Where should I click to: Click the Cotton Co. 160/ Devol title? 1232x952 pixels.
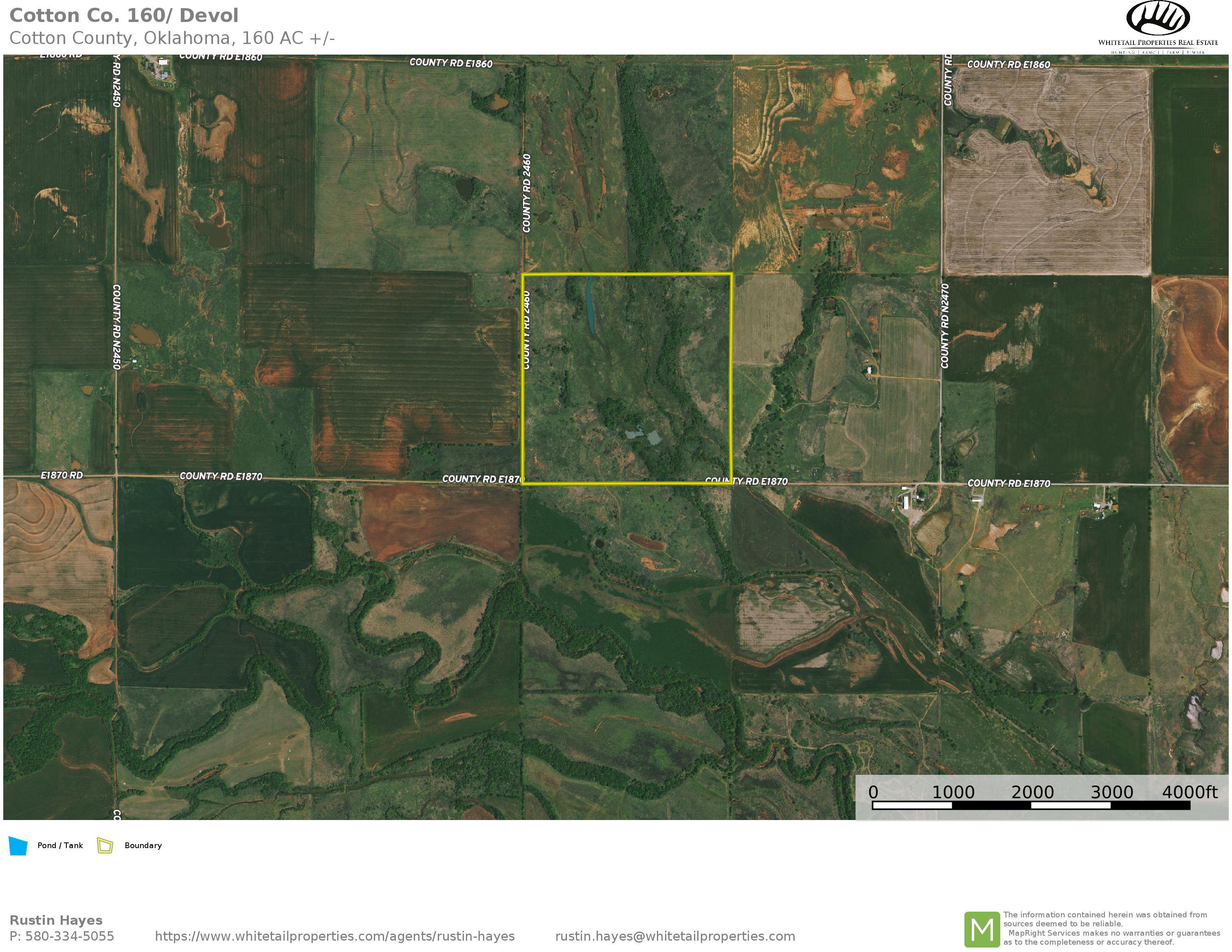[x=123, y=15]
